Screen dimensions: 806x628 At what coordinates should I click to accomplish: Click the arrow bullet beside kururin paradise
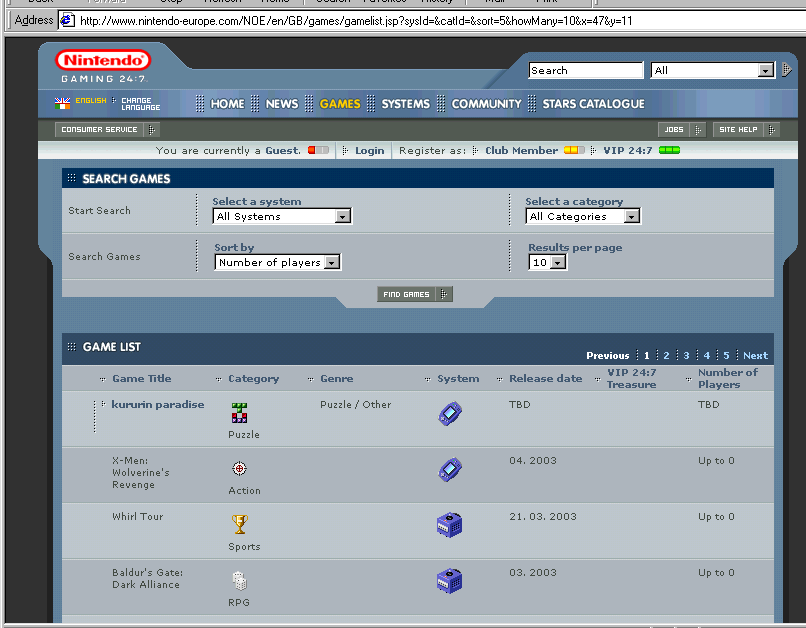(x=103, y=404)
